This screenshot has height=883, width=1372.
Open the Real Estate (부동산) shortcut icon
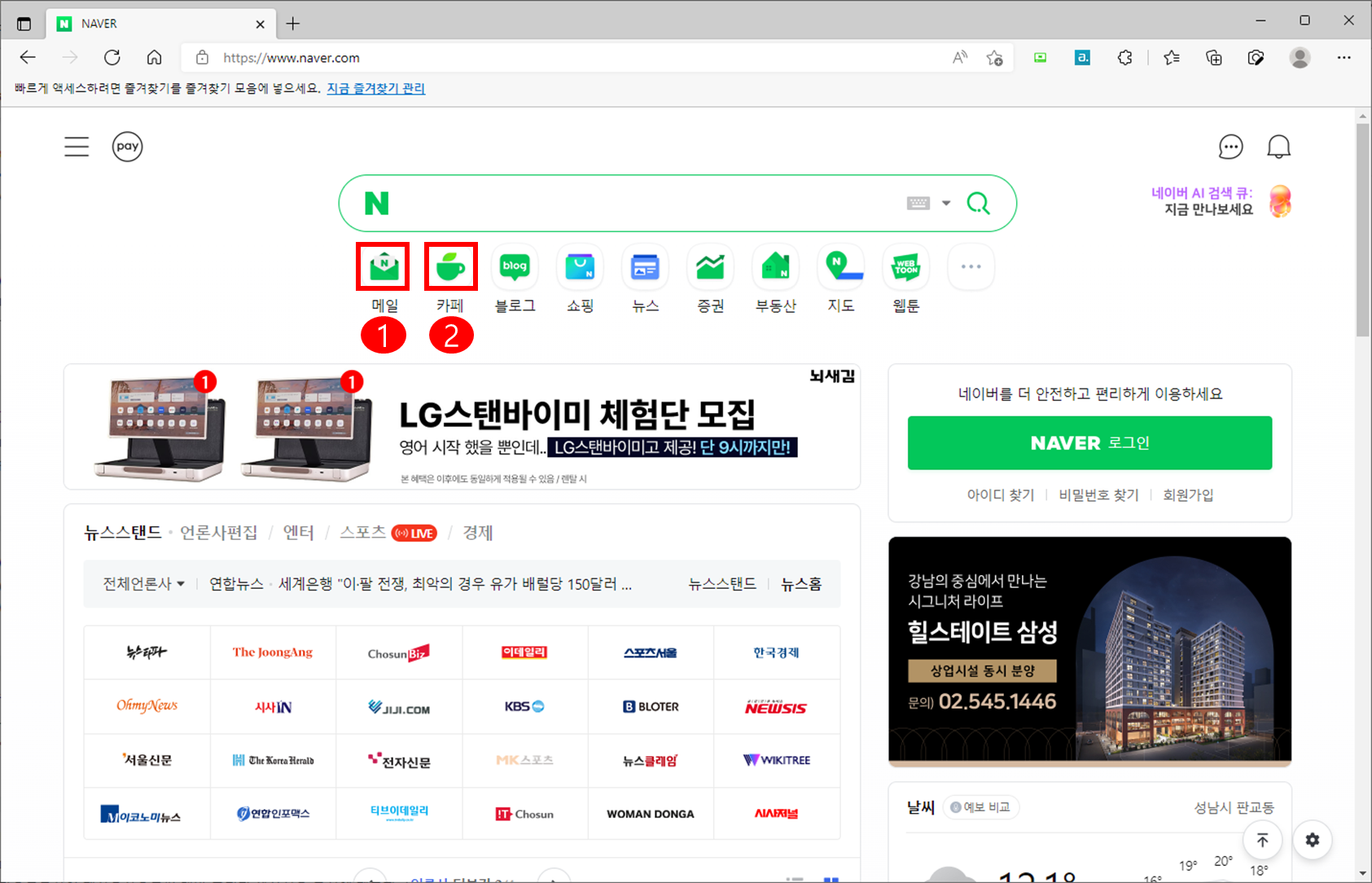click(775, 266)
